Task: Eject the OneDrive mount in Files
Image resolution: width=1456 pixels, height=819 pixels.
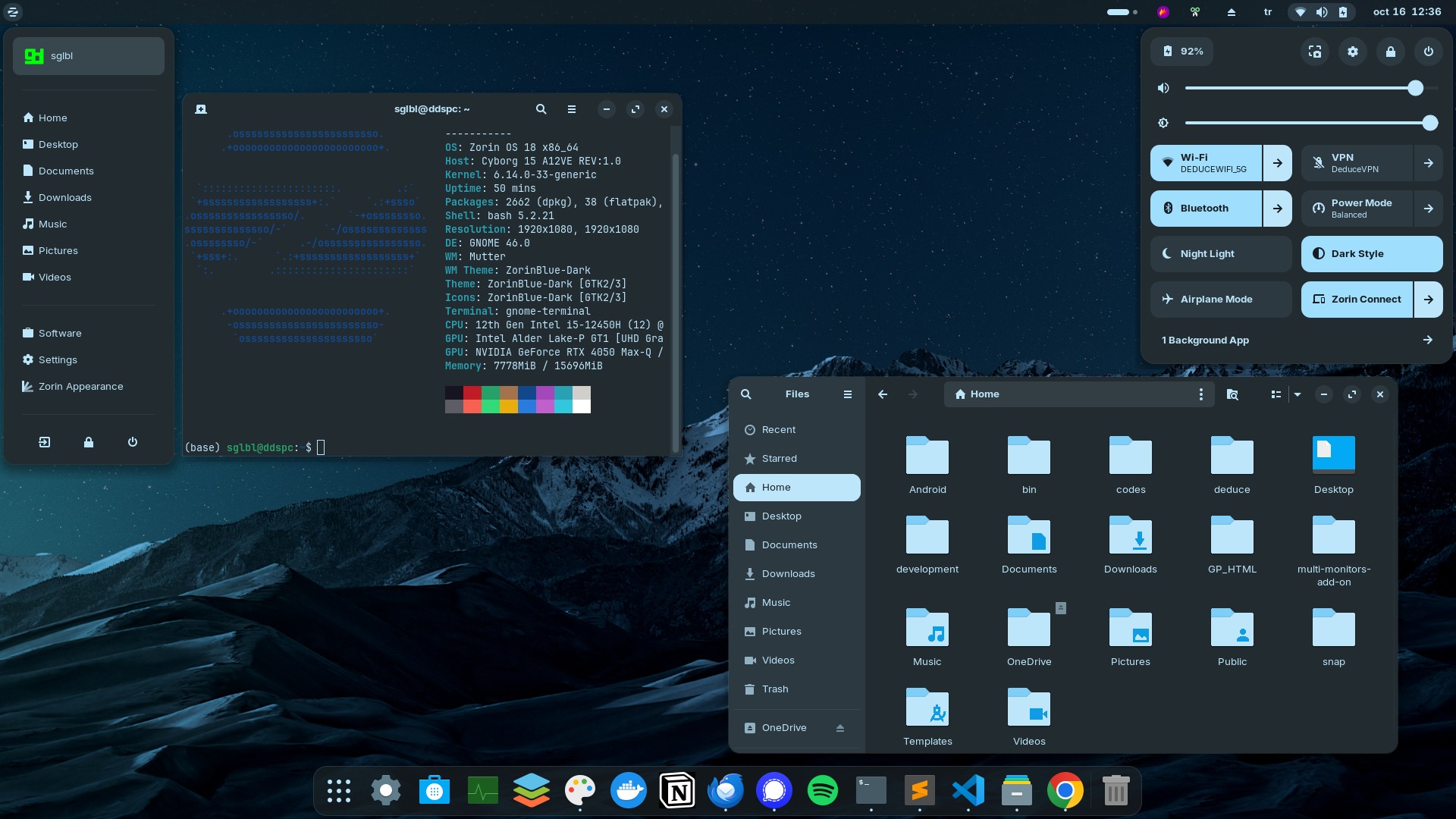Action: coord(840,728)
